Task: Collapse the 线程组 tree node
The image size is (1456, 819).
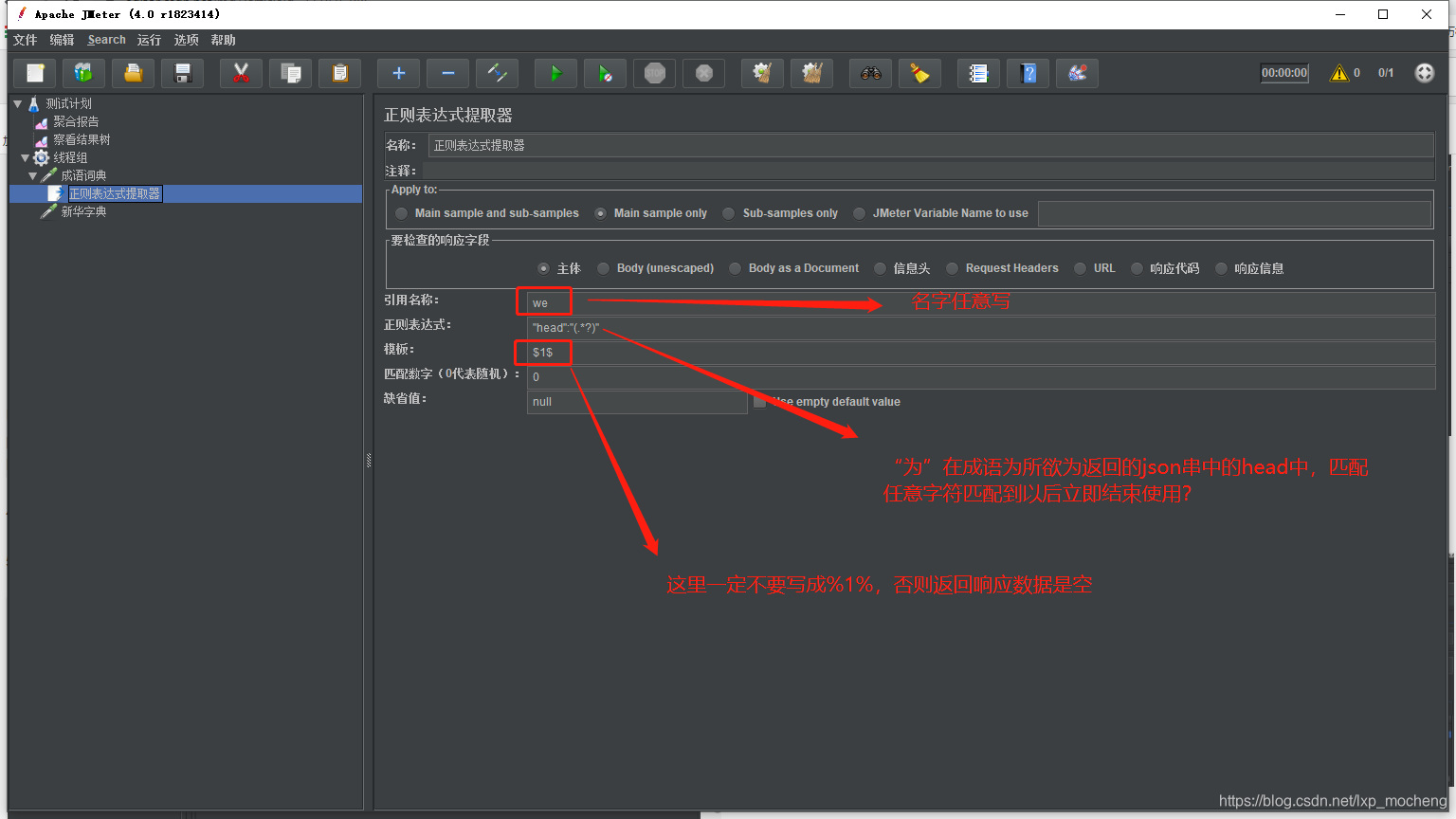Action: coord(26,157)
